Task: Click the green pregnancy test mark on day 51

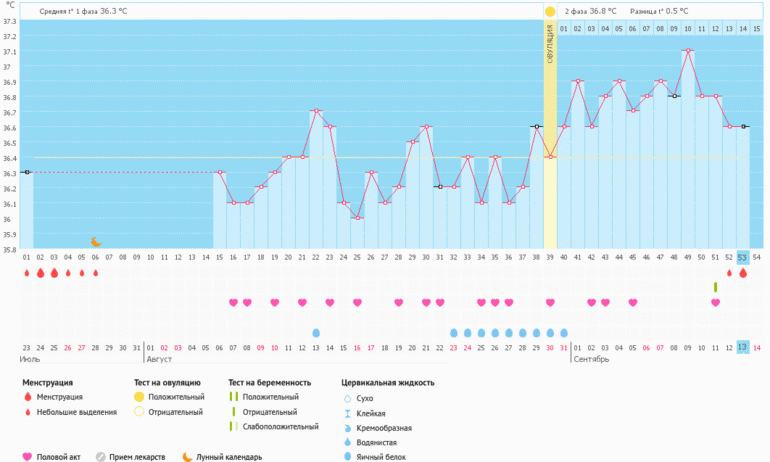Action: point(715,287)
